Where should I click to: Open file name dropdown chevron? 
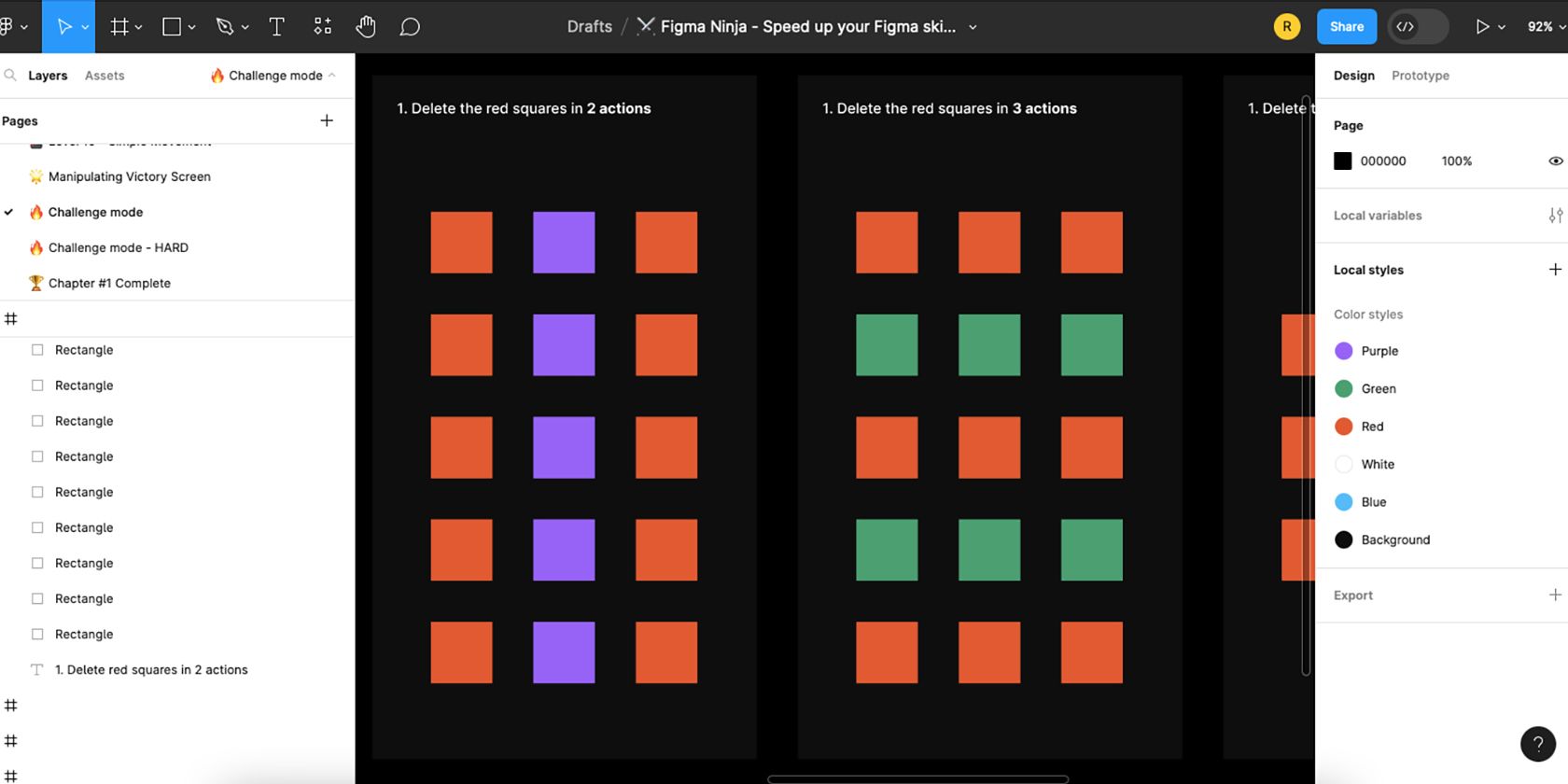click(973, 27)
